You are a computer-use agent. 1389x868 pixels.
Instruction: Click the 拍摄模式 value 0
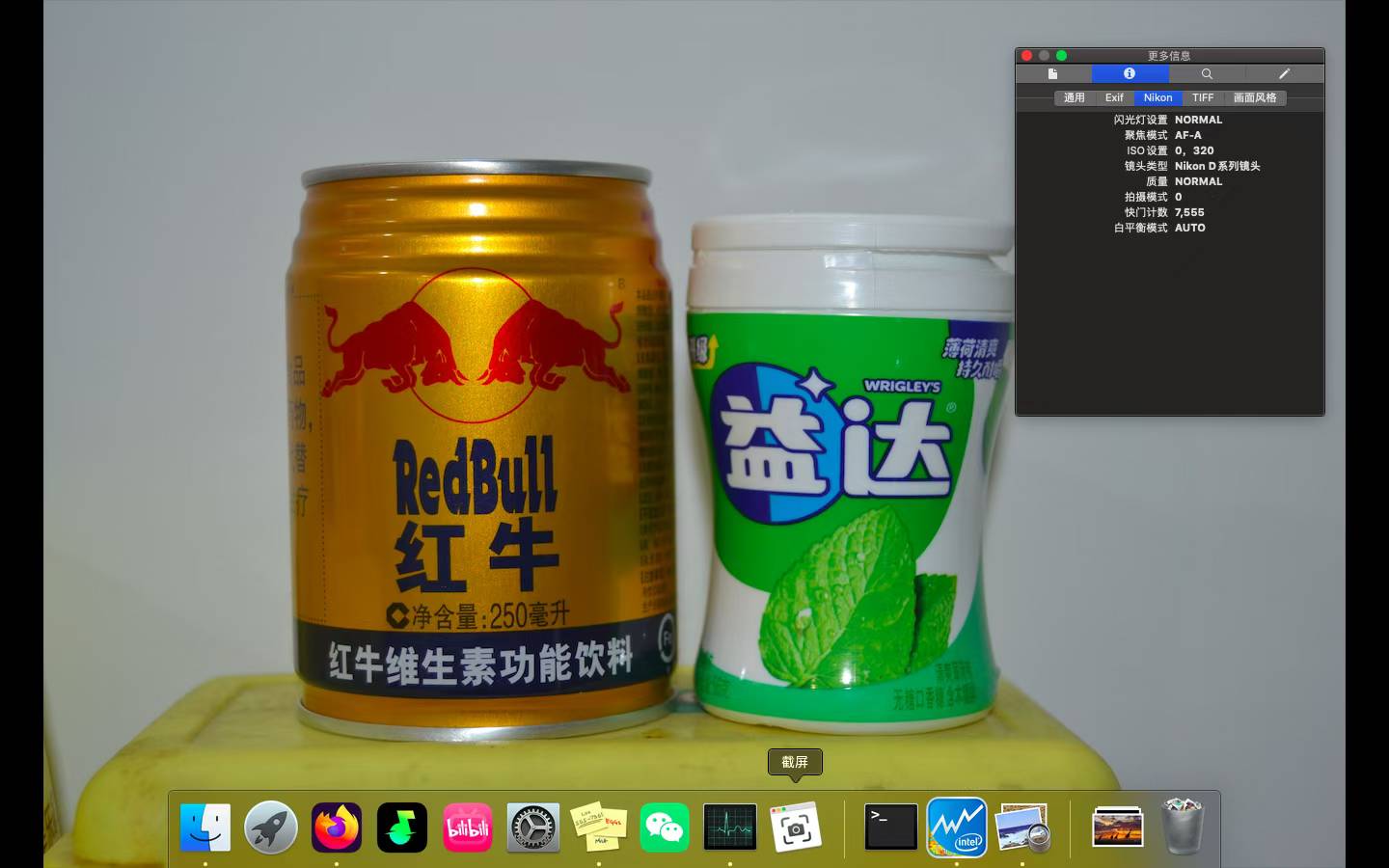[x=1178, y=197]
